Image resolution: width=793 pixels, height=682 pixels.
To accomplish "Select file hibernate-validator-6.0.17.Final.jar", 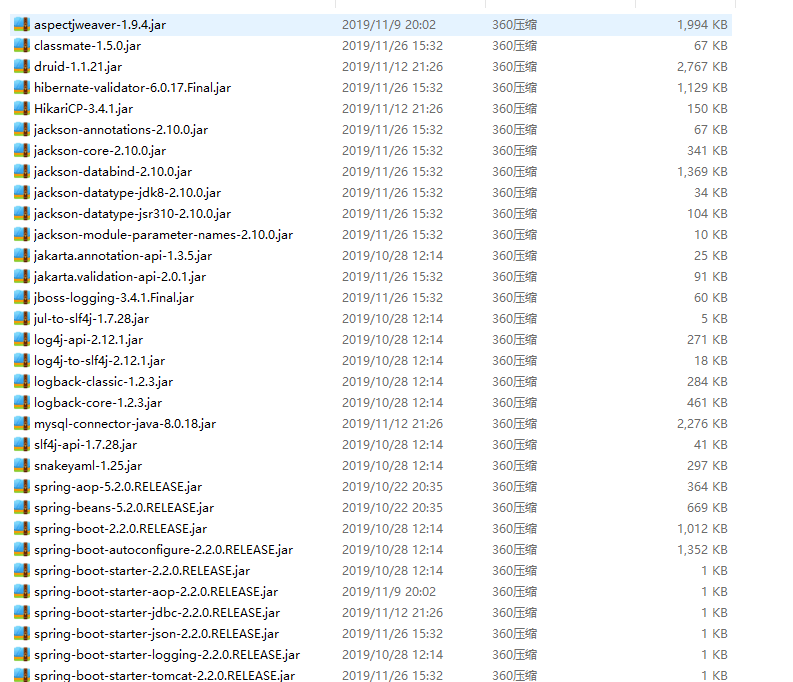I will (x=133, y=87).
